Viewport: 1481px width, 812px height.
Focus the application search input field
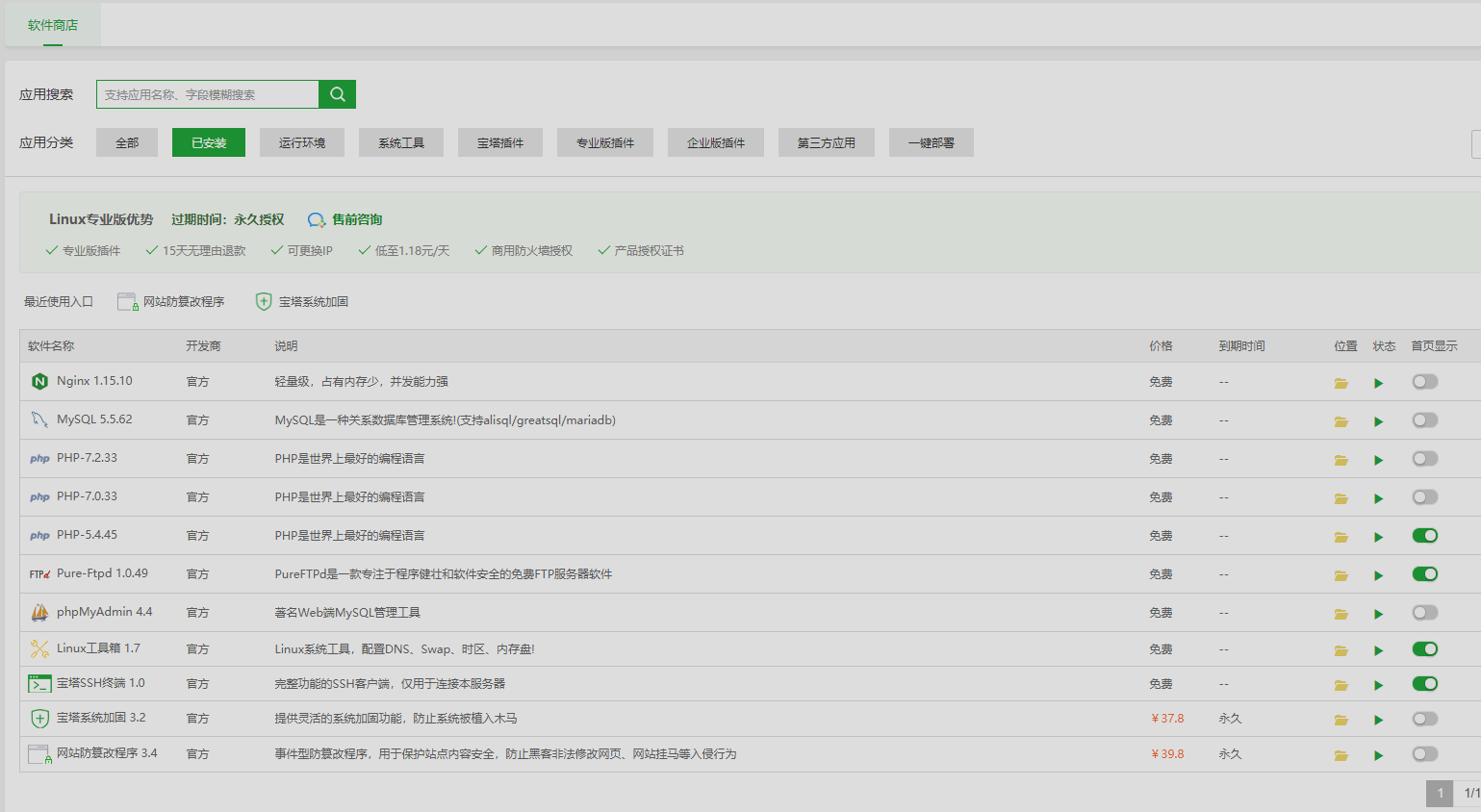click(208, 94)
